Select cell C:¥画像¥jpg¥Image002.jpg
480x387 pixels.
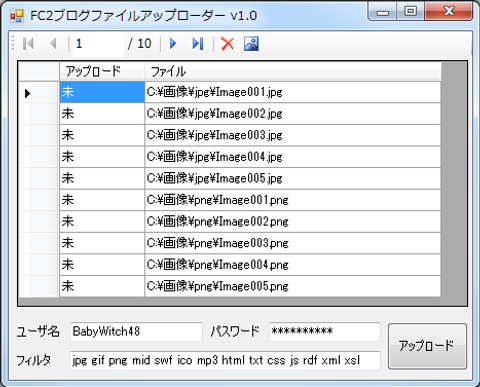pos(293,114)
